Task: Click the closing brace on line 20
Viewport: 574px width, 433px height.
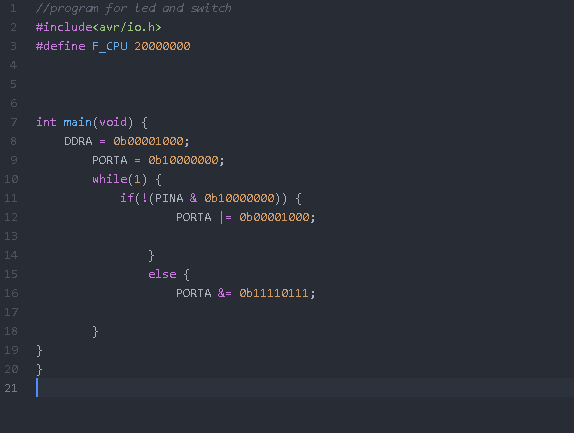Action: [40, 370]
